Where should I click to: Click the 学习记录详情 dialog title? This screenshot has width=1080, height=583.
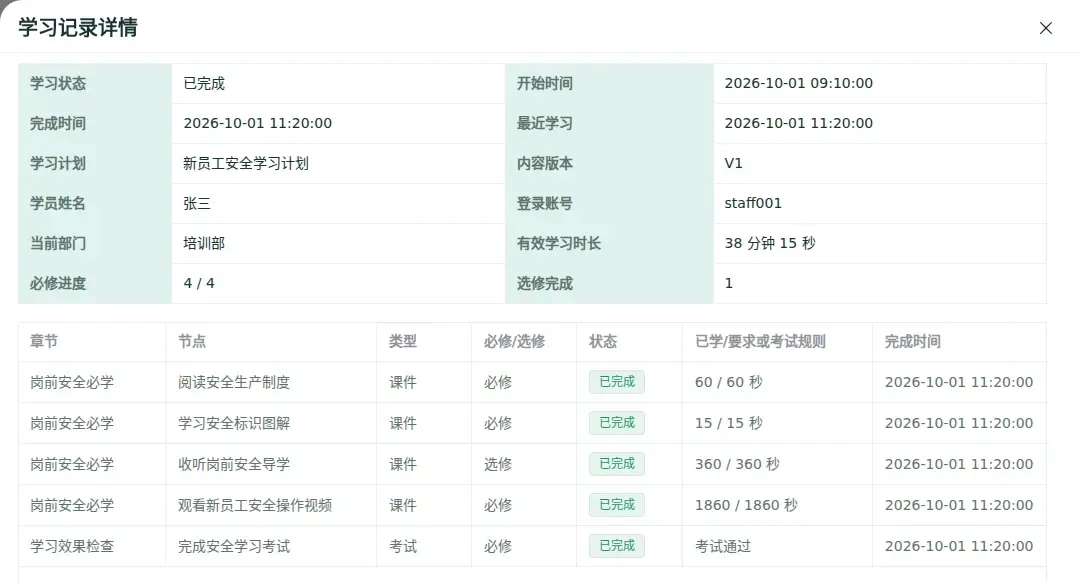click(78, 28)
